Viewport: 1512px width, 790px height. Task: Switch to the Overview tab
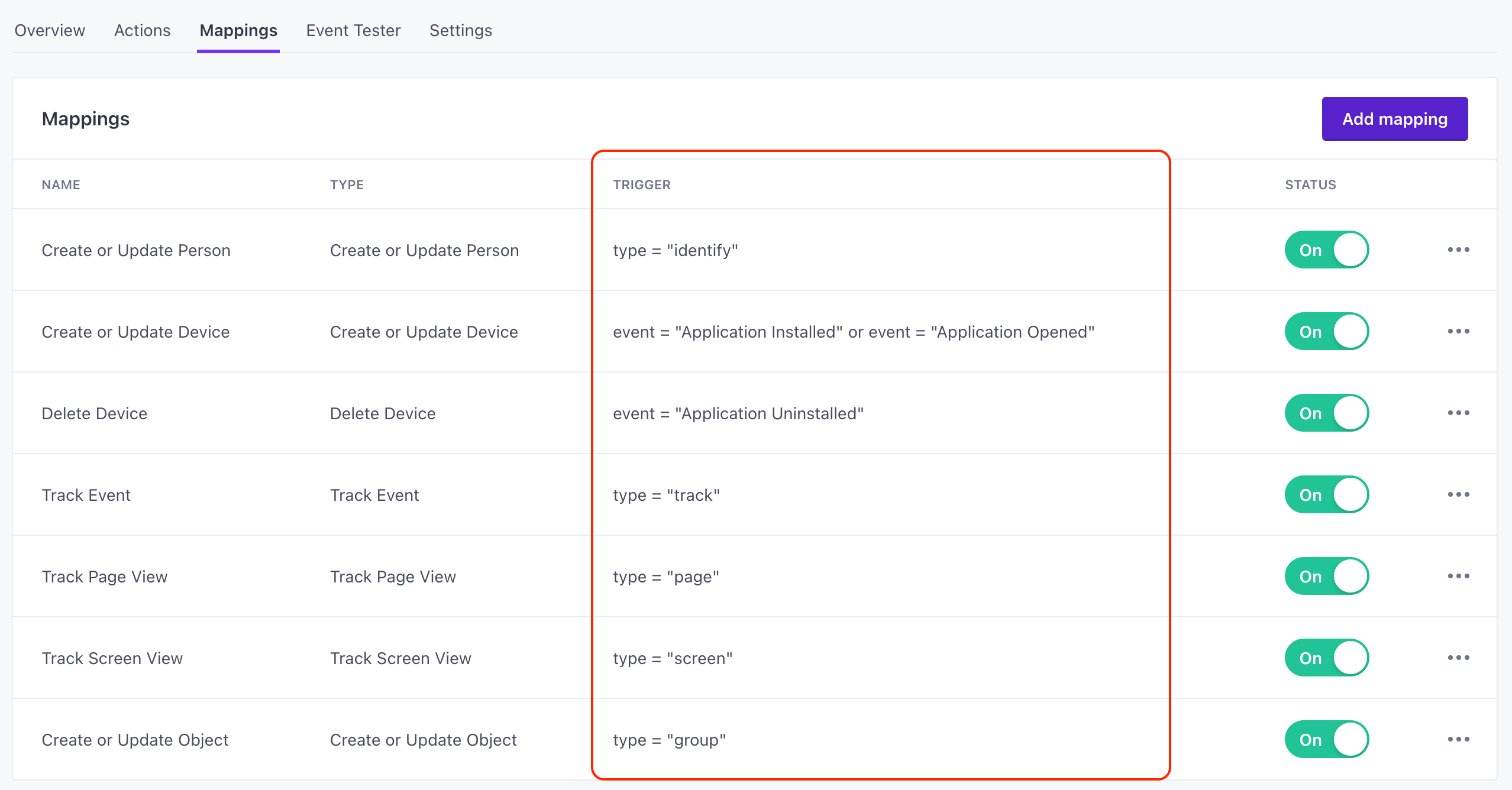click(50, 30)
